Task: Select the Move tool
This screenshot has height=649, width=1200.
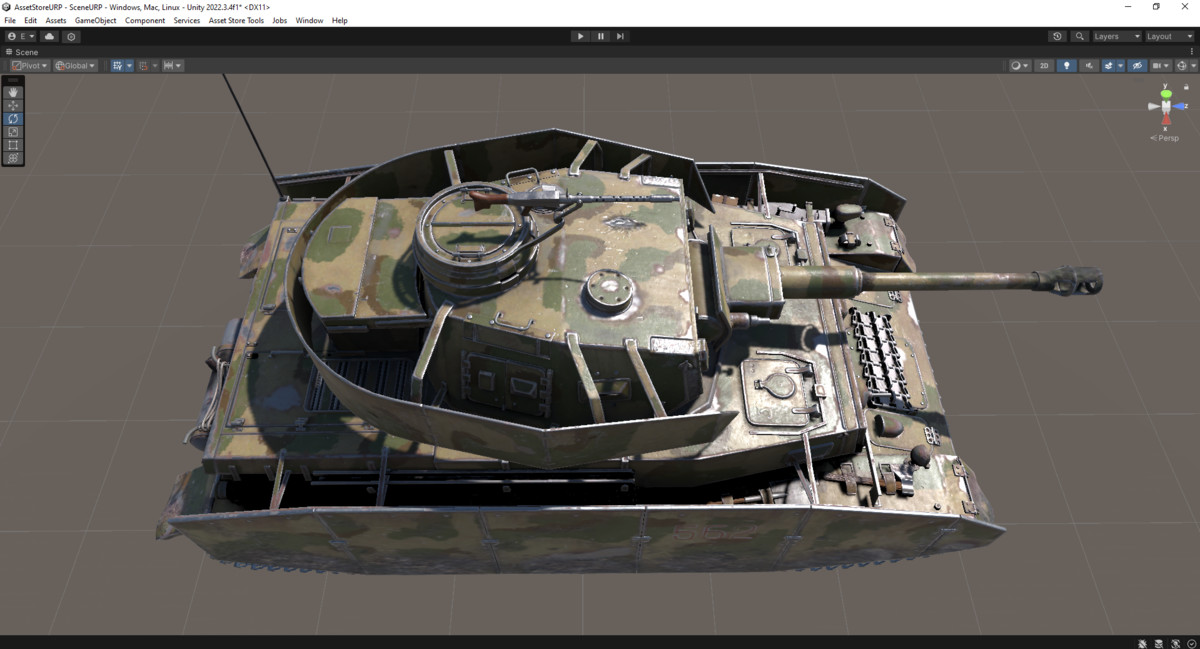Action: click(13, 105)
